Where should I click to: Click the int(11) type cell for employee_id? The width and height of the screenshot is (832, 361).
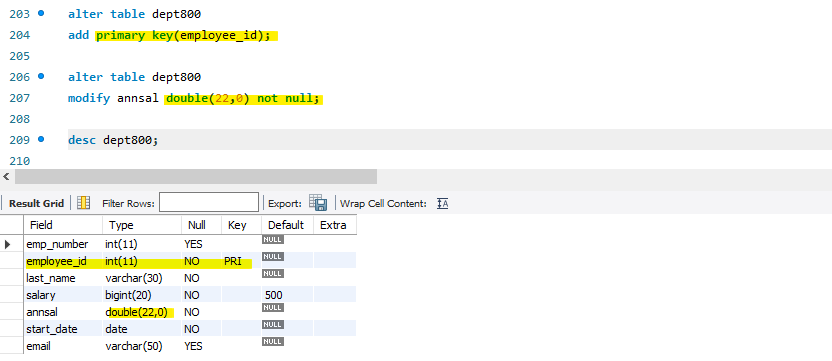142,261
